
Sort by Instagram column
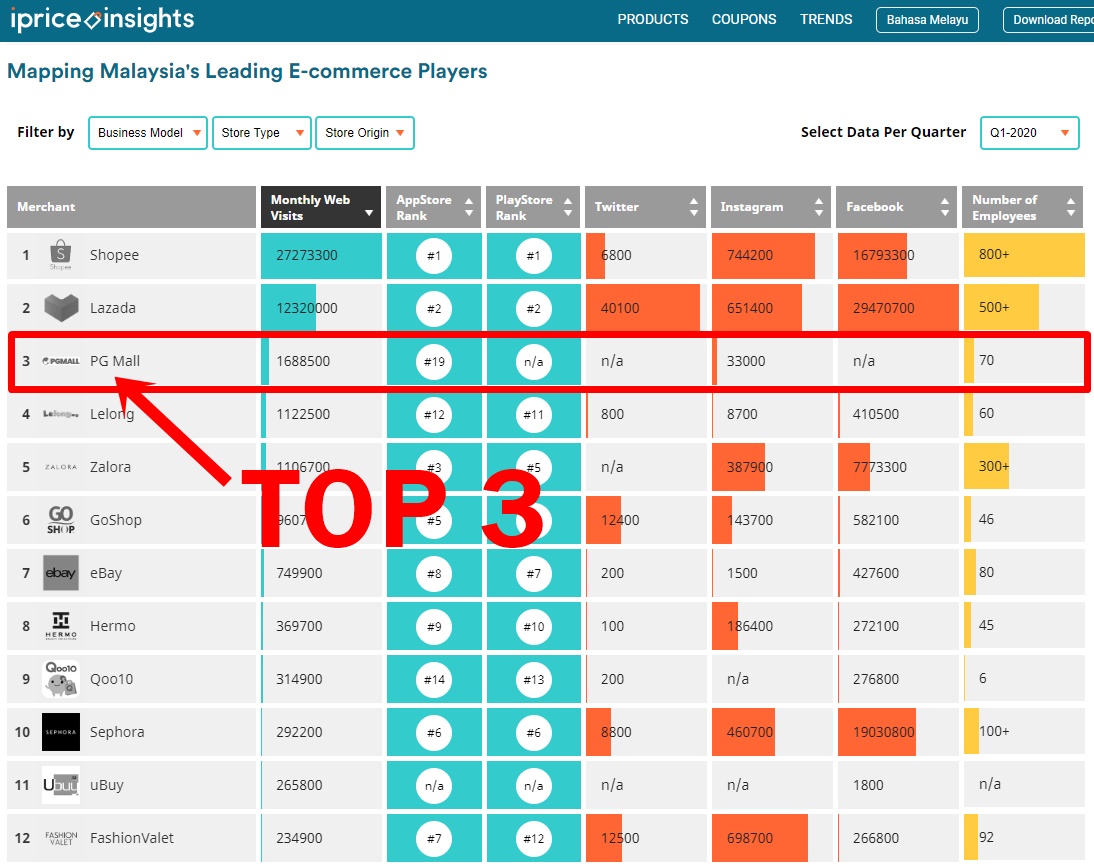tap(771, 207)
